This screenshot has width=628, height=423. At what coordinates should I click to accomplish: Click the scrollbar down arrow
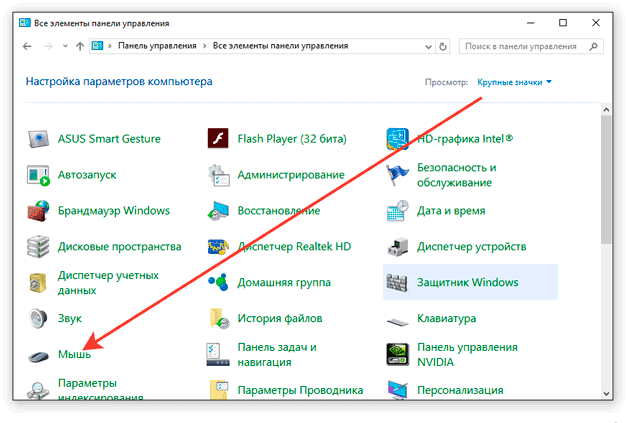(606, 394)
